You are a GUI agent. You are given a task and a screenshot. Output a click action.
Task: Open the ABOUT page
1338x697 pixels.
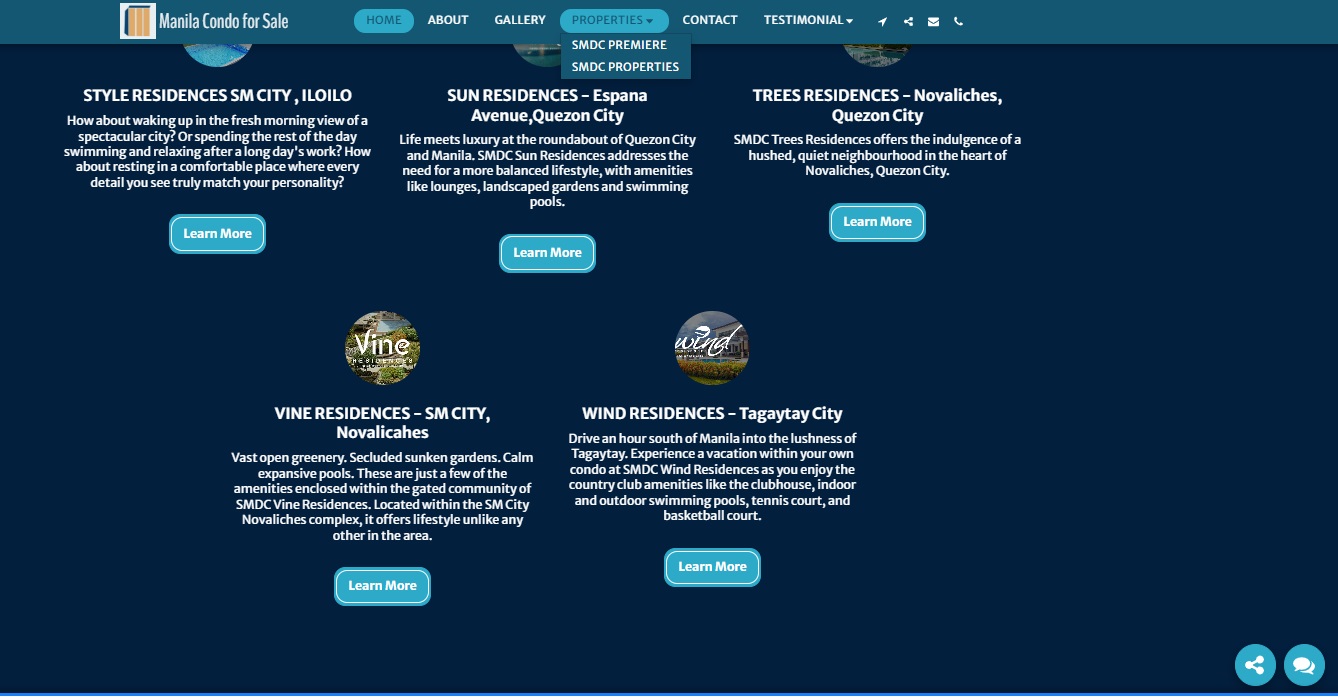coord(448,20)
